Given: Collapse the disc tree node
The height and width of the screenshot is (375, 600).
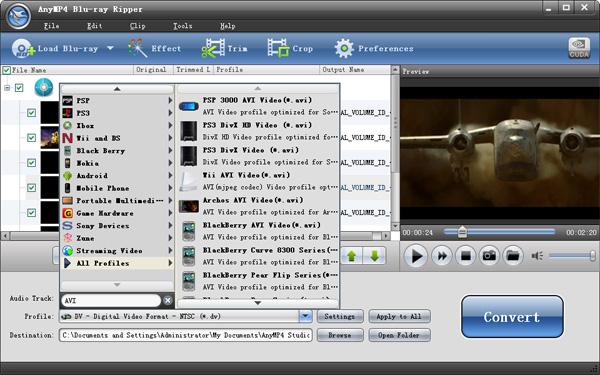Looking at the screenshot, I should point(7,88).
